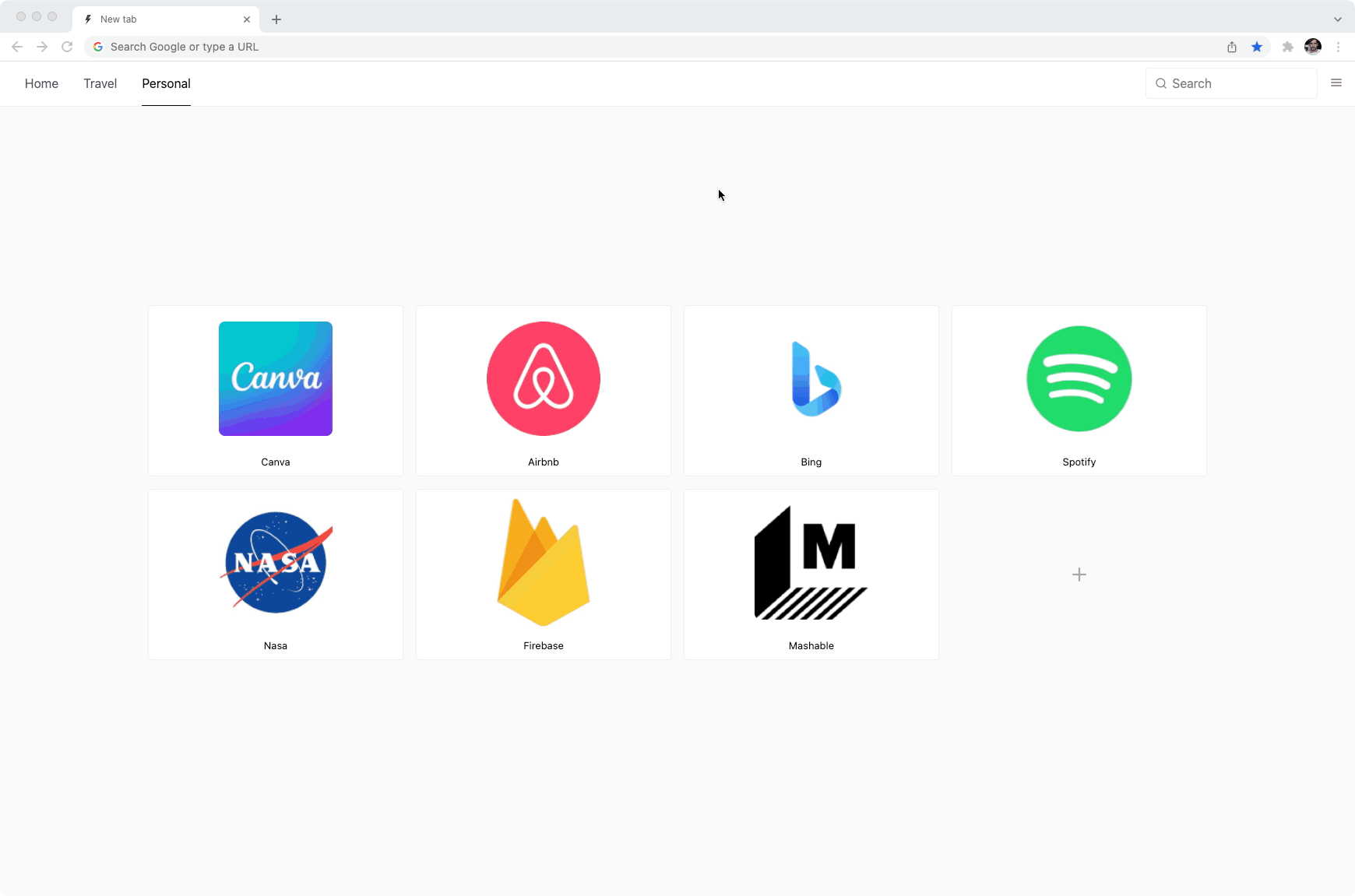
Task: Open the Firebase bookmark logo
Action: (544, 562)
